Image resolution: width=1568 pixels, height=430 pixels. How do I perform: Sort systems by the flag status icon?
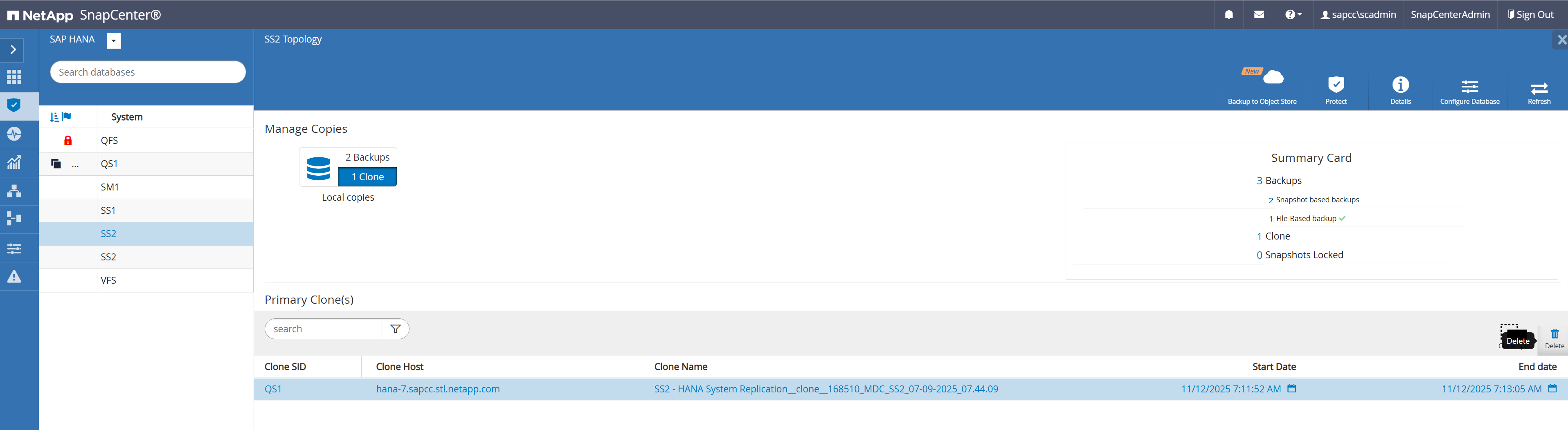(x=66, y=117)
